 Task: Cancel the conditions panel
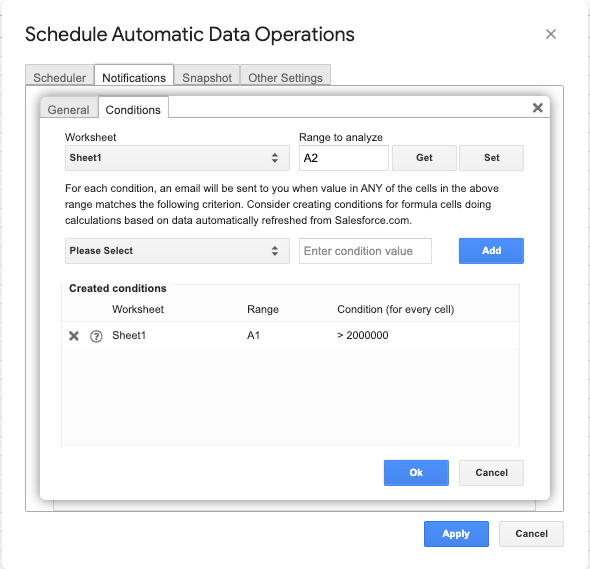click(x=491, y=473)
